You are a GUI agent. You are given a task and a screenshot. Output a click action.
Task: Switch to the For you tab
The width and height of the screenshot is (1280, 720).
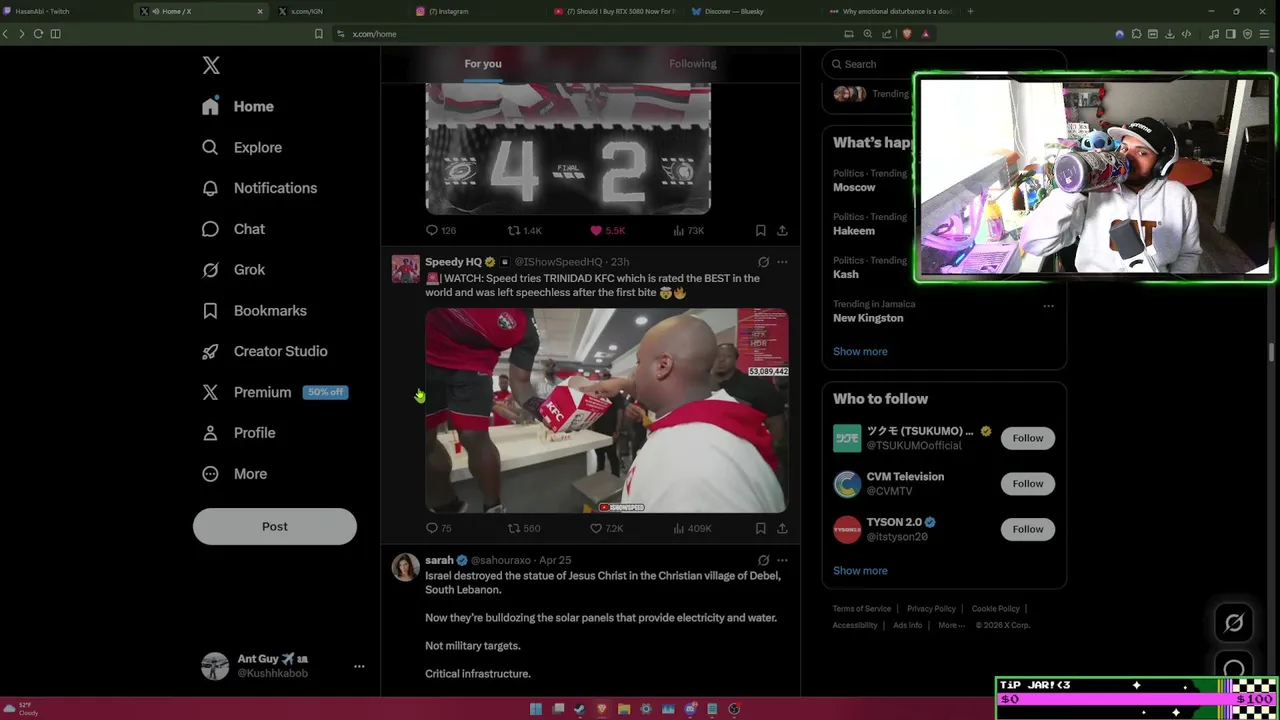pyautogui.click(x=483, y=64)
